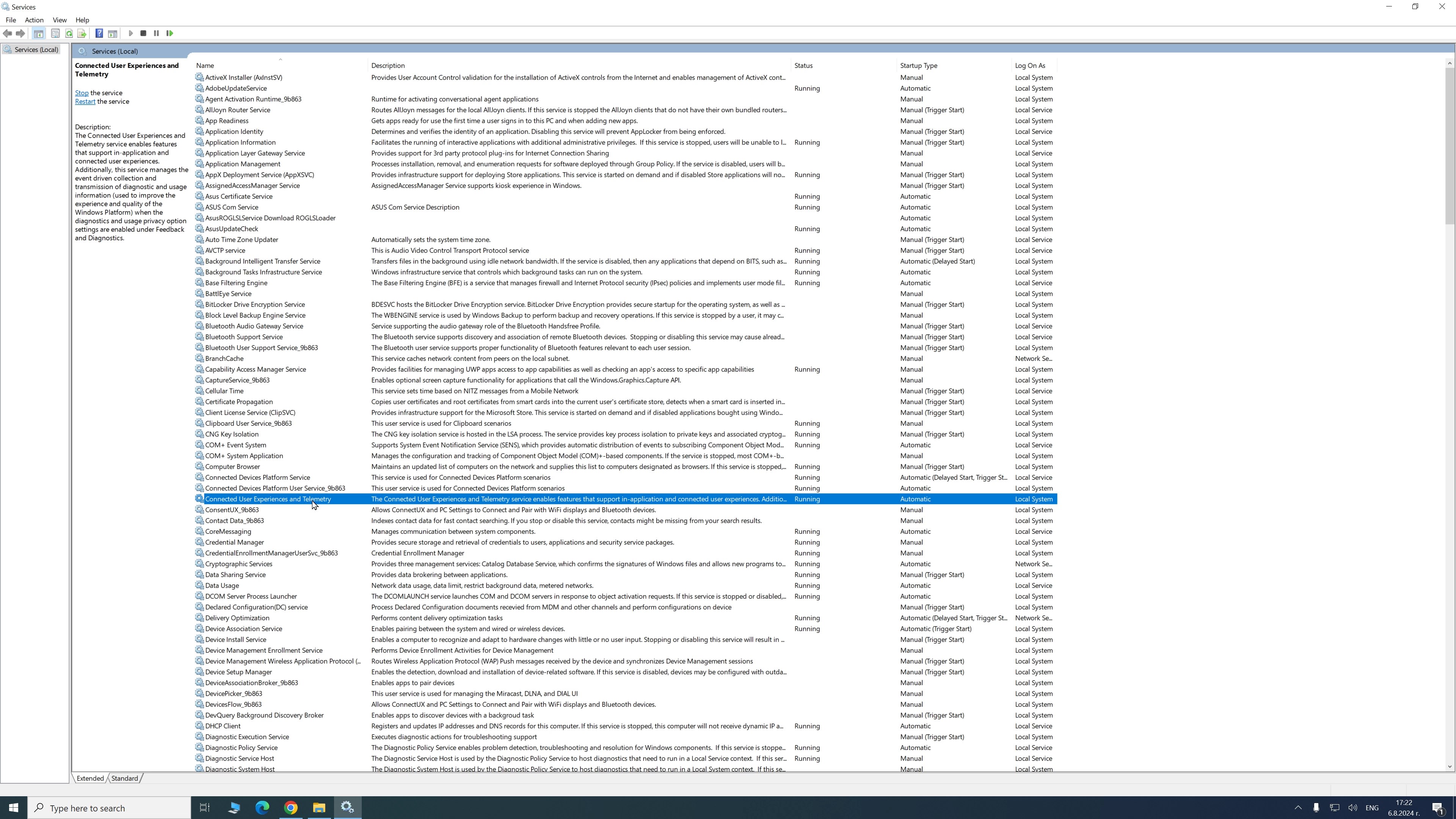
Task: Open the Windows Start menu
Action: click(14, 808)
